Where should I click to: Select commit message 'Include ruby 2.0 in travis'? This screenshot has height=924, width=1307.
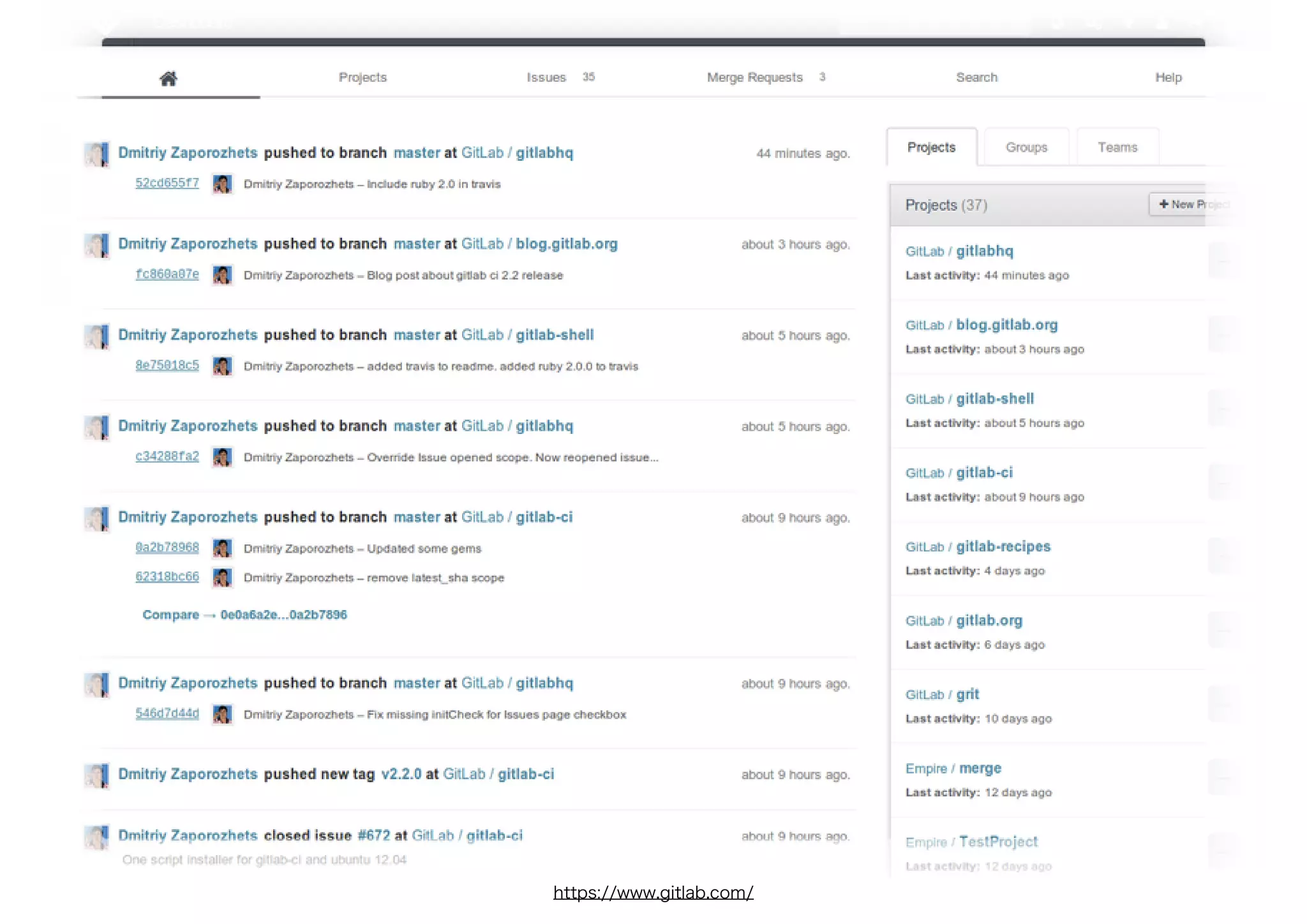tap(434, 184)
